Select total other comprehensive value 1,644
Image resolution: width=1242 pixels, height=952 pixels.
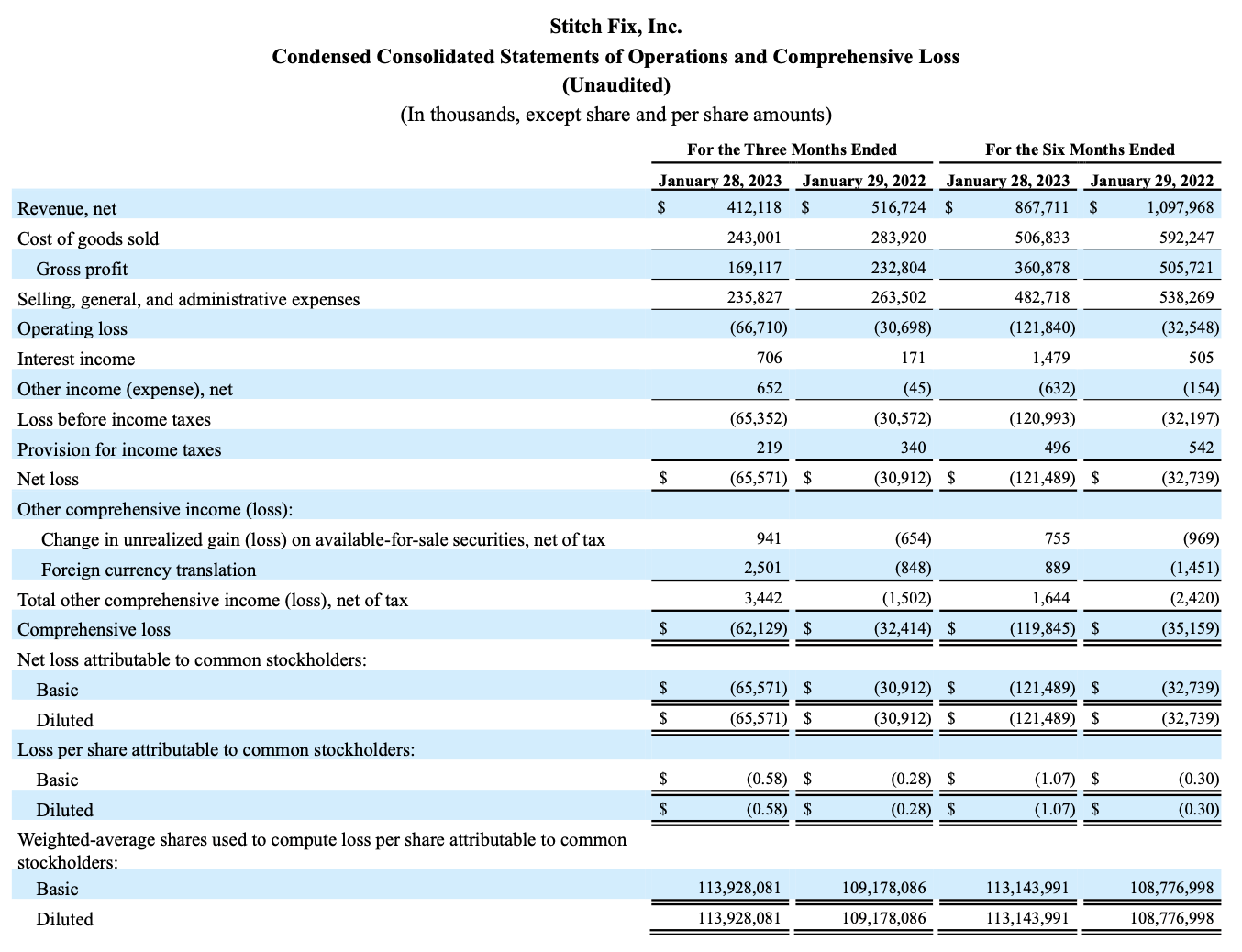click(x=1051, y=599)
